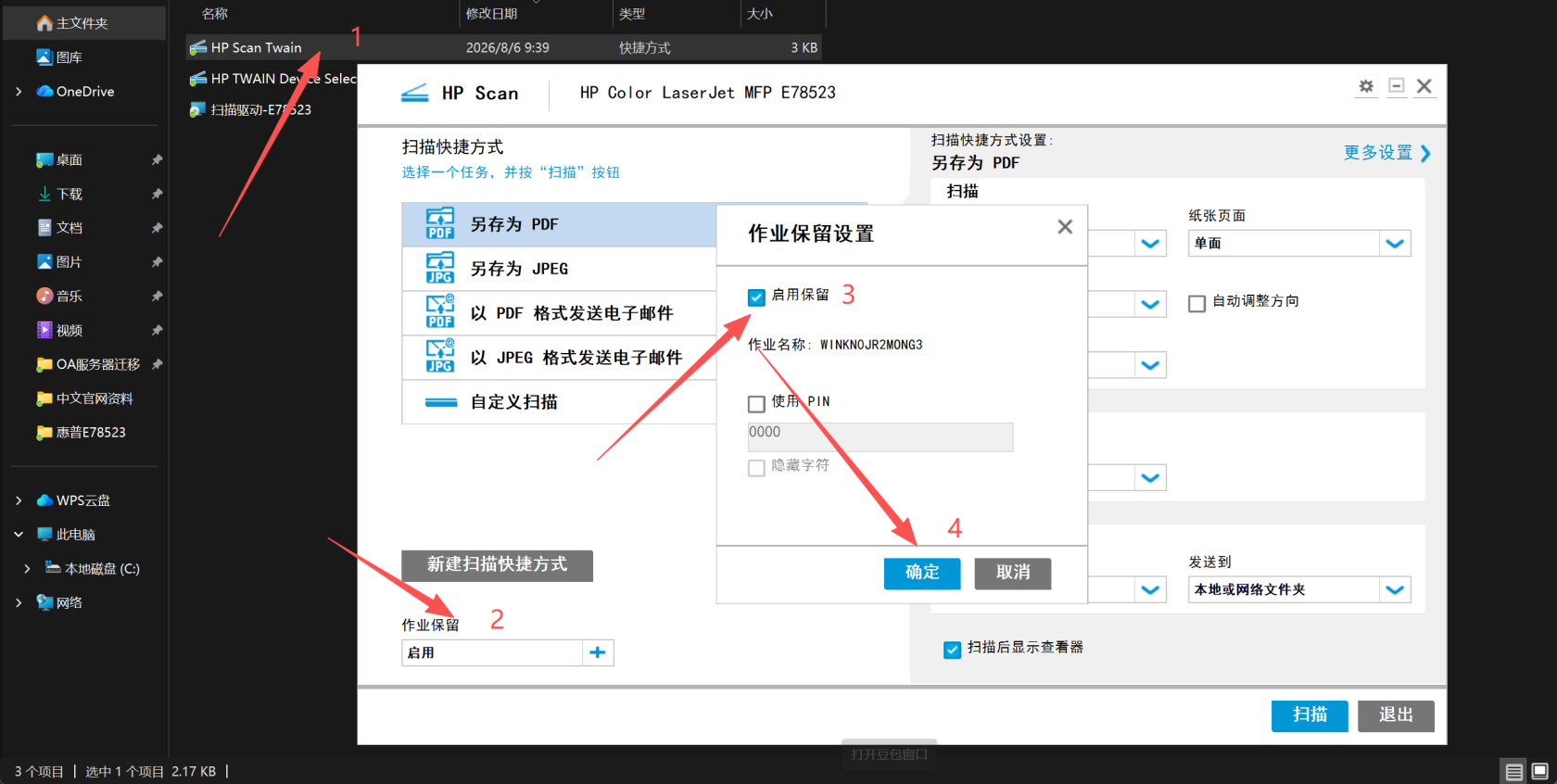
Task: Click the email as JPEG shortcut icon
Action: 440,357
